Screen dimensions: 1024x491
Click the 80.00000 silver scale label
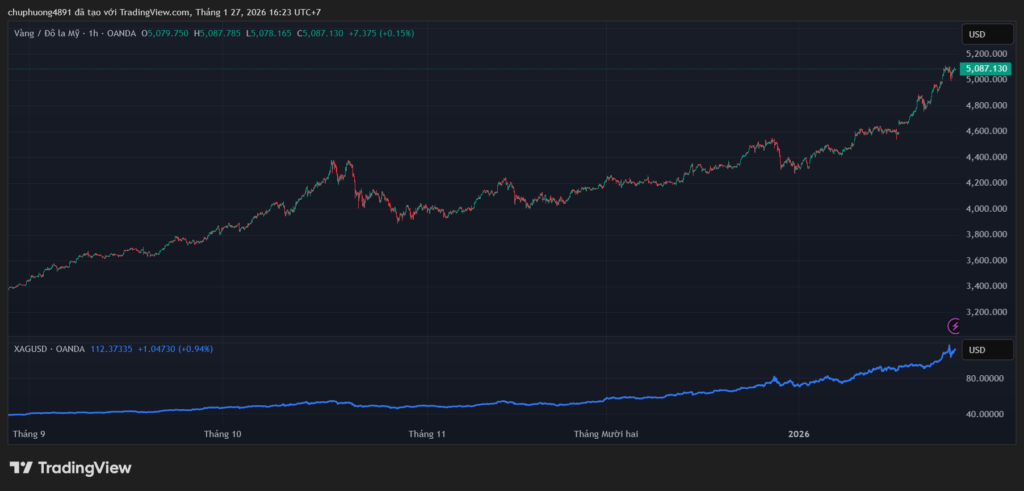coord(986,379)
